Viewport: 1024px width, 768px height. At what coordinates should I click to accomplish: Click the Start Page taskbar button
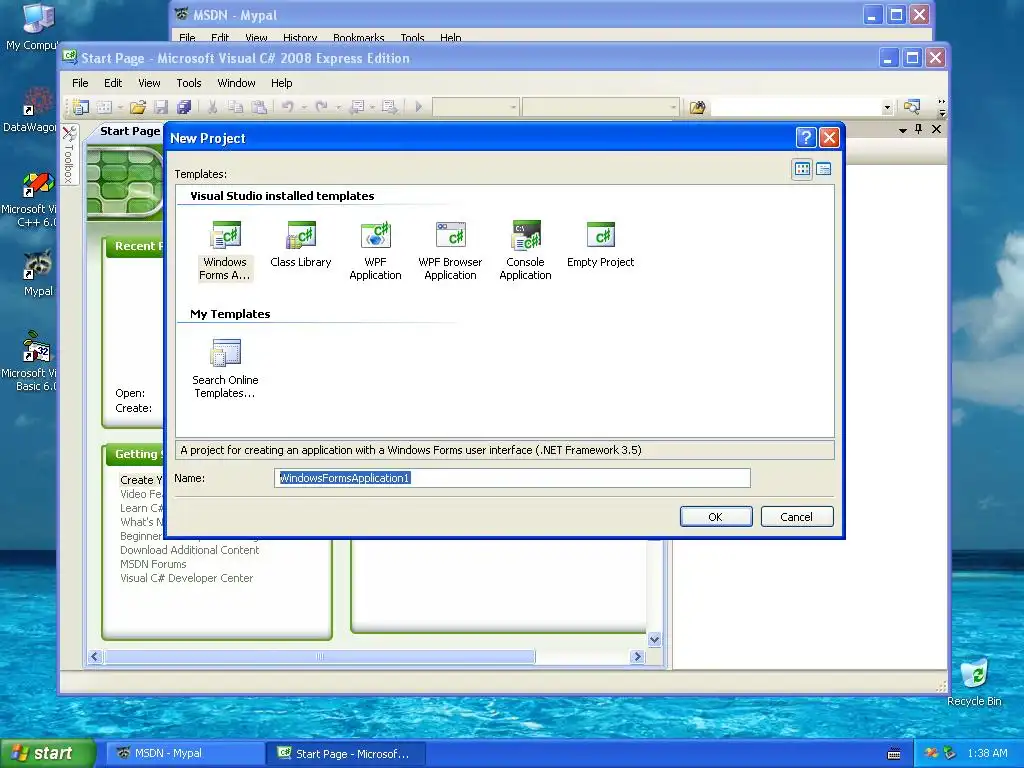point(346,753)
